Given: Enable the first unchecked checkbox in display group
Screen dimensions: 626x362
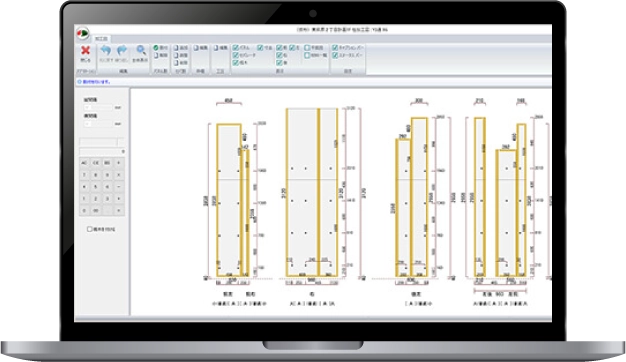Looking at the screenshot, I should tap(307, 47).
